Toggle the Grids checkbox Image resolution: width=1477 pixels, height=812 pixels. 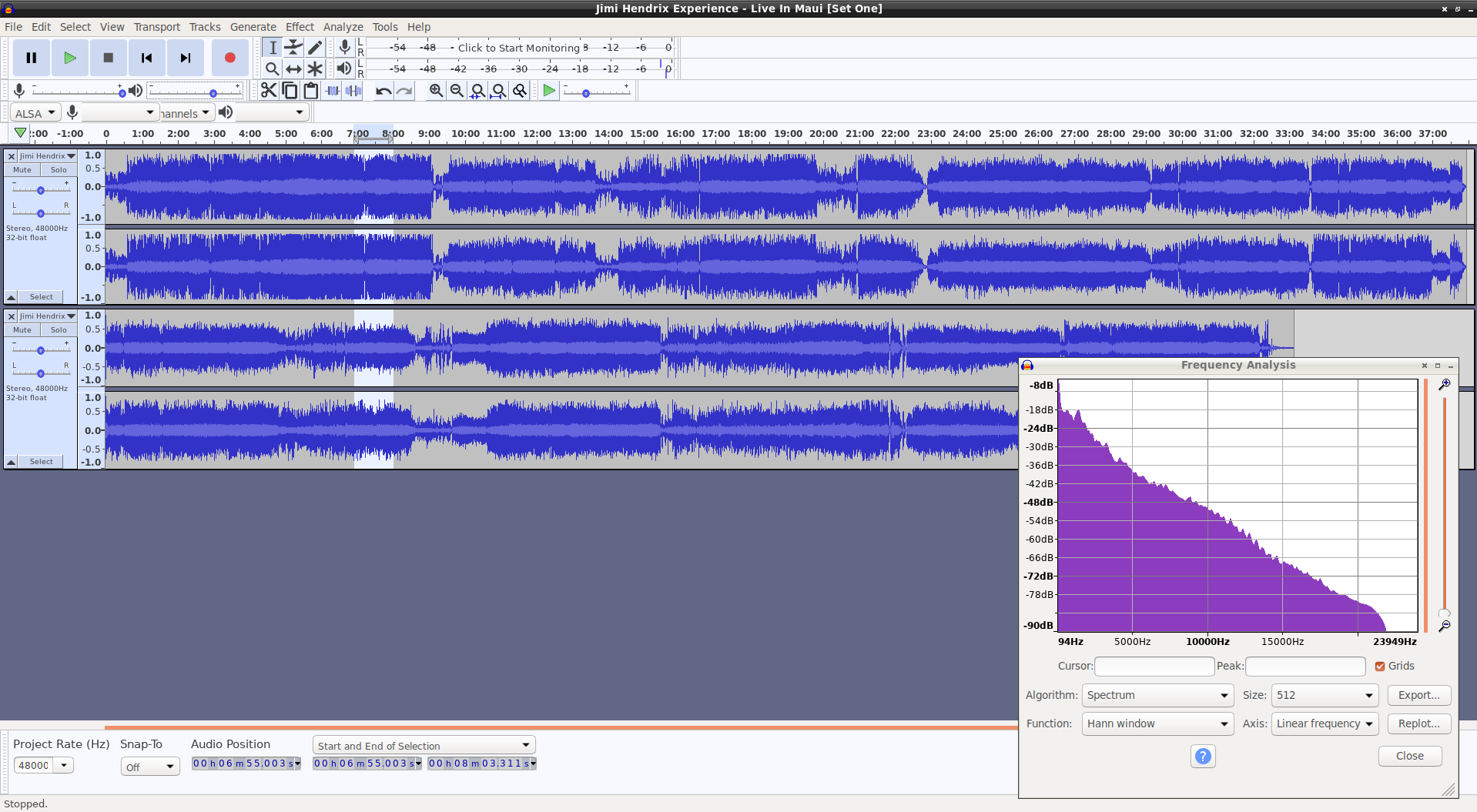(1380, 667)
